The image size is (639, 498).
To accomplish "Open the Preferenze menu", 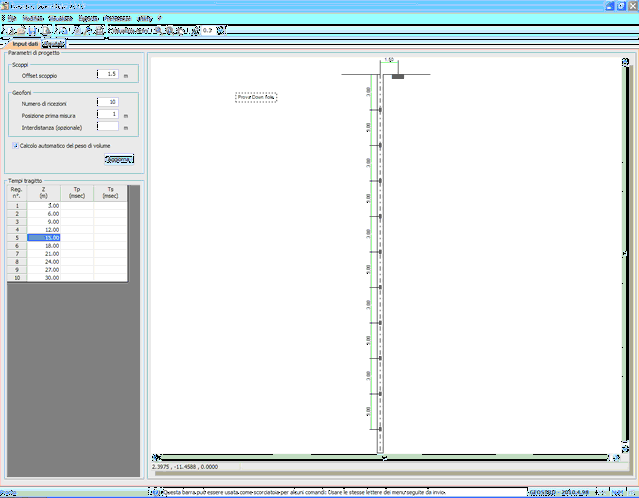I will point(117,18).
